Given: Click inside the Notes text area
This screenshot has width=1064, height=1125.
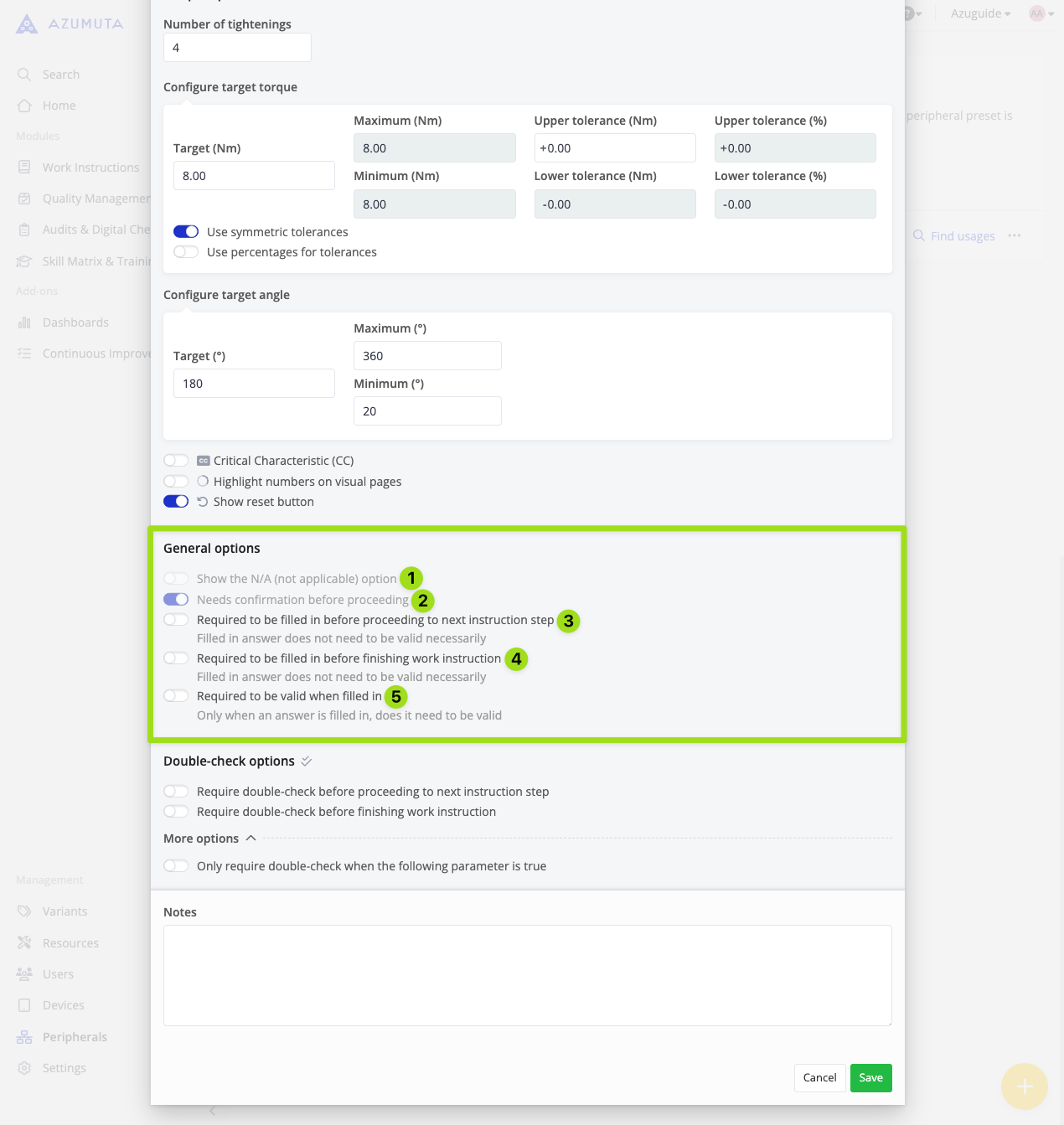Looking at the screenshot, I should tap(526, 974).
